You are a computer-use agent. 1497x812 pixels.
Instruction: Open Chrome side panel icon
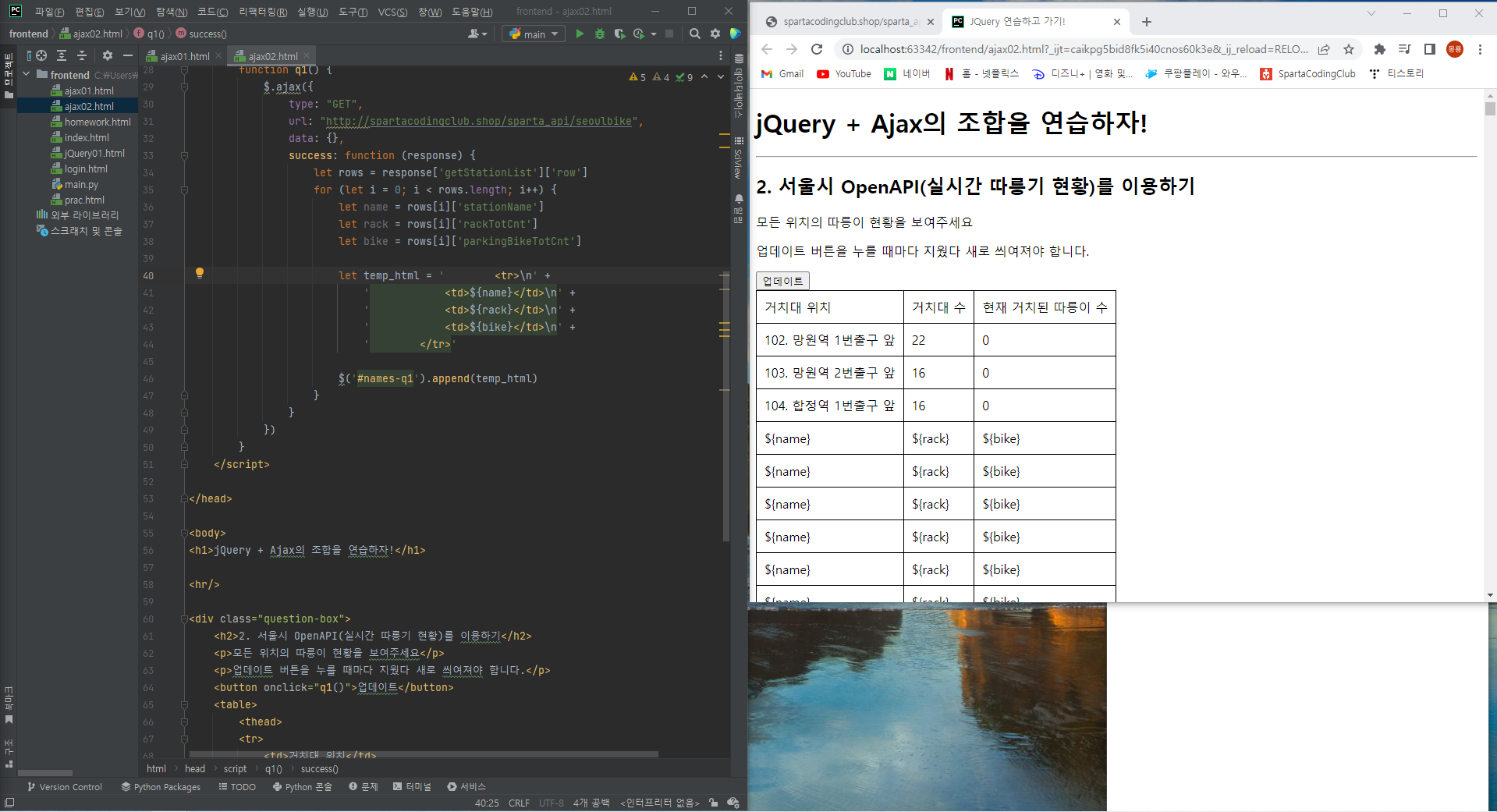click(x=1430, y=49)
